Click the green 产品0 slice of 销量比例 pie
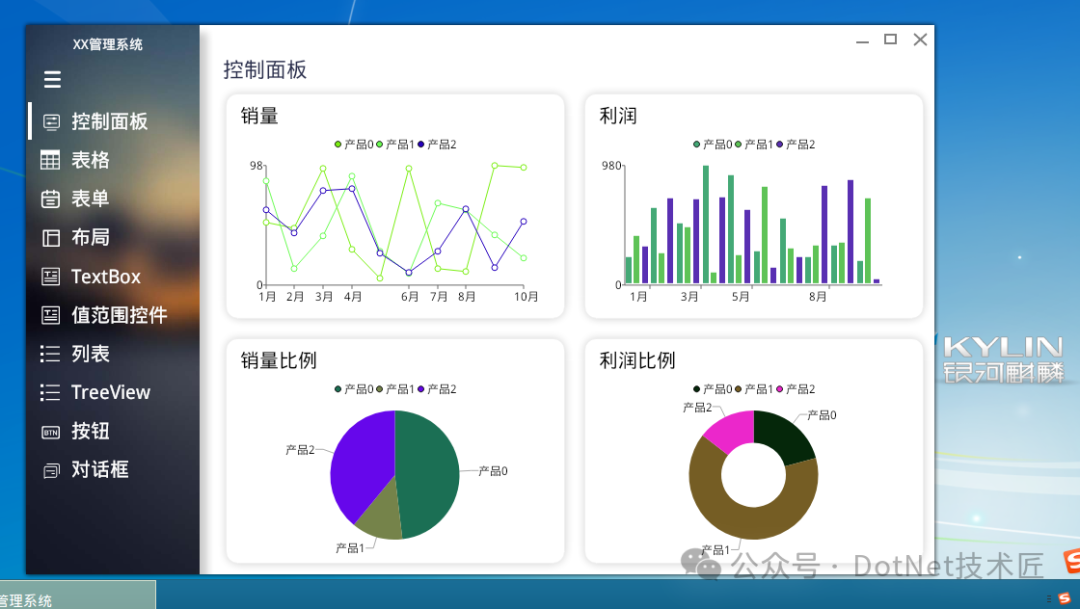1080x609 pixels. pyautogui.click(x=430, y=470)
